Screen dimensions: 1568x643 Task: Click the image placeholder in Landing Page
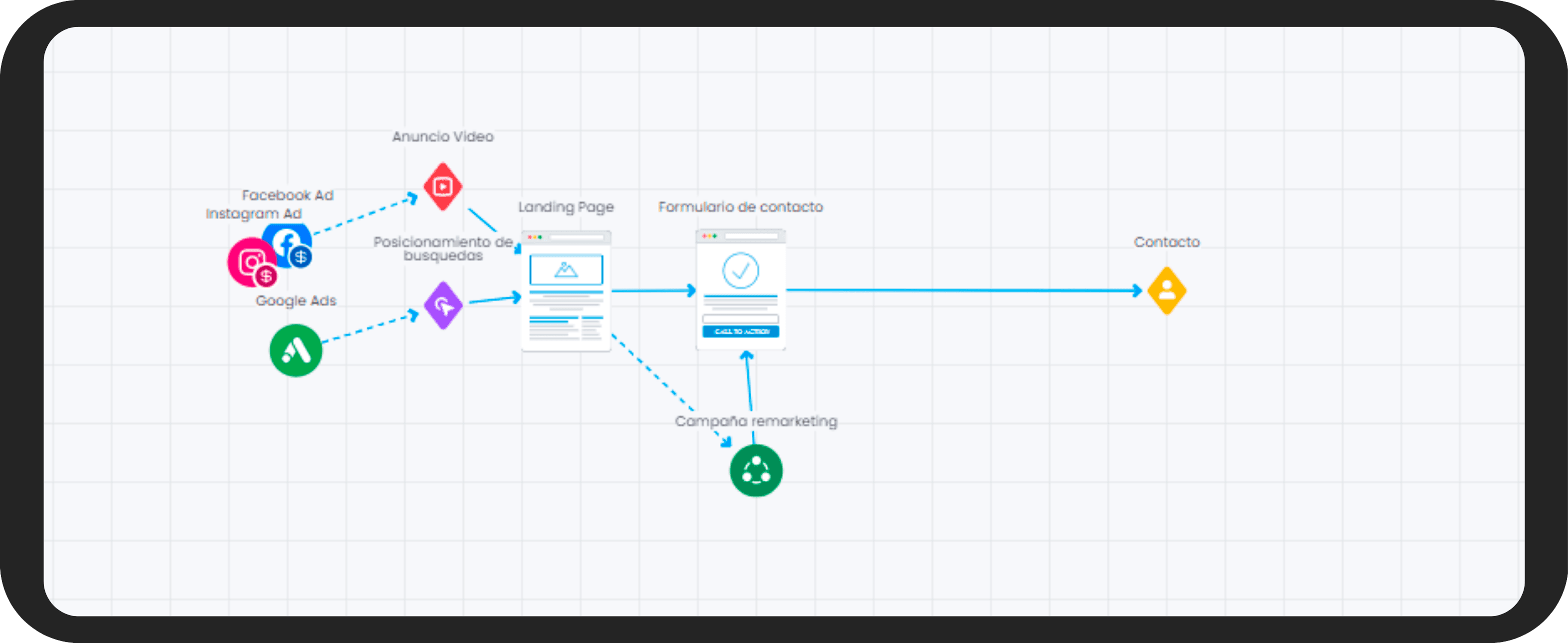click(566, 269)
